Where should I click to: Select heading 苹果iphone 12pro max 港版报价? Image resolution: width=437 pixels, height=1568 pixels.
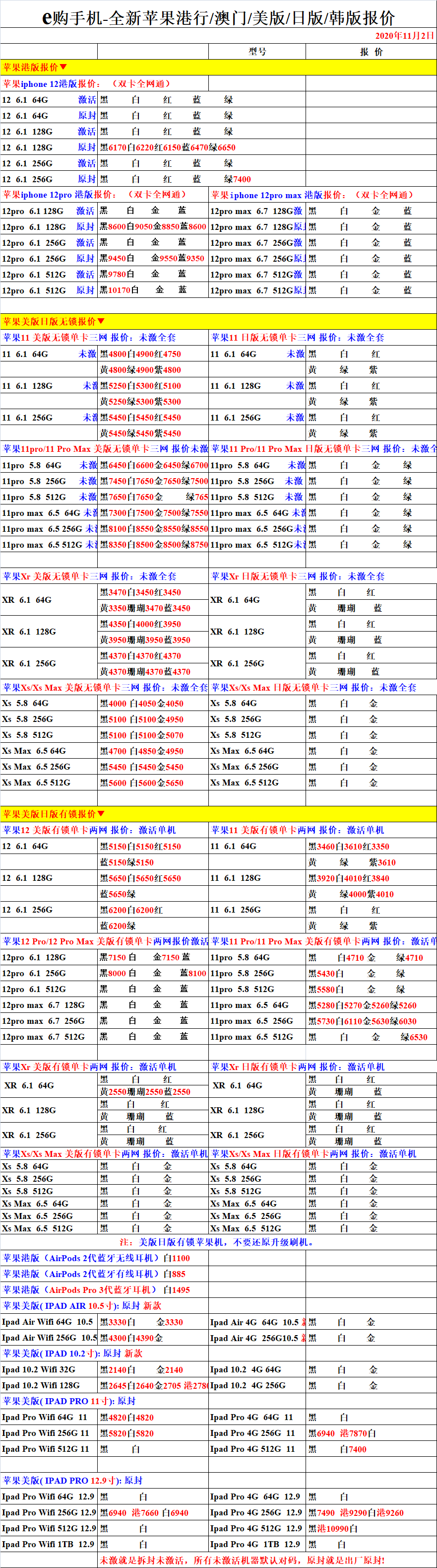point(312,195)
